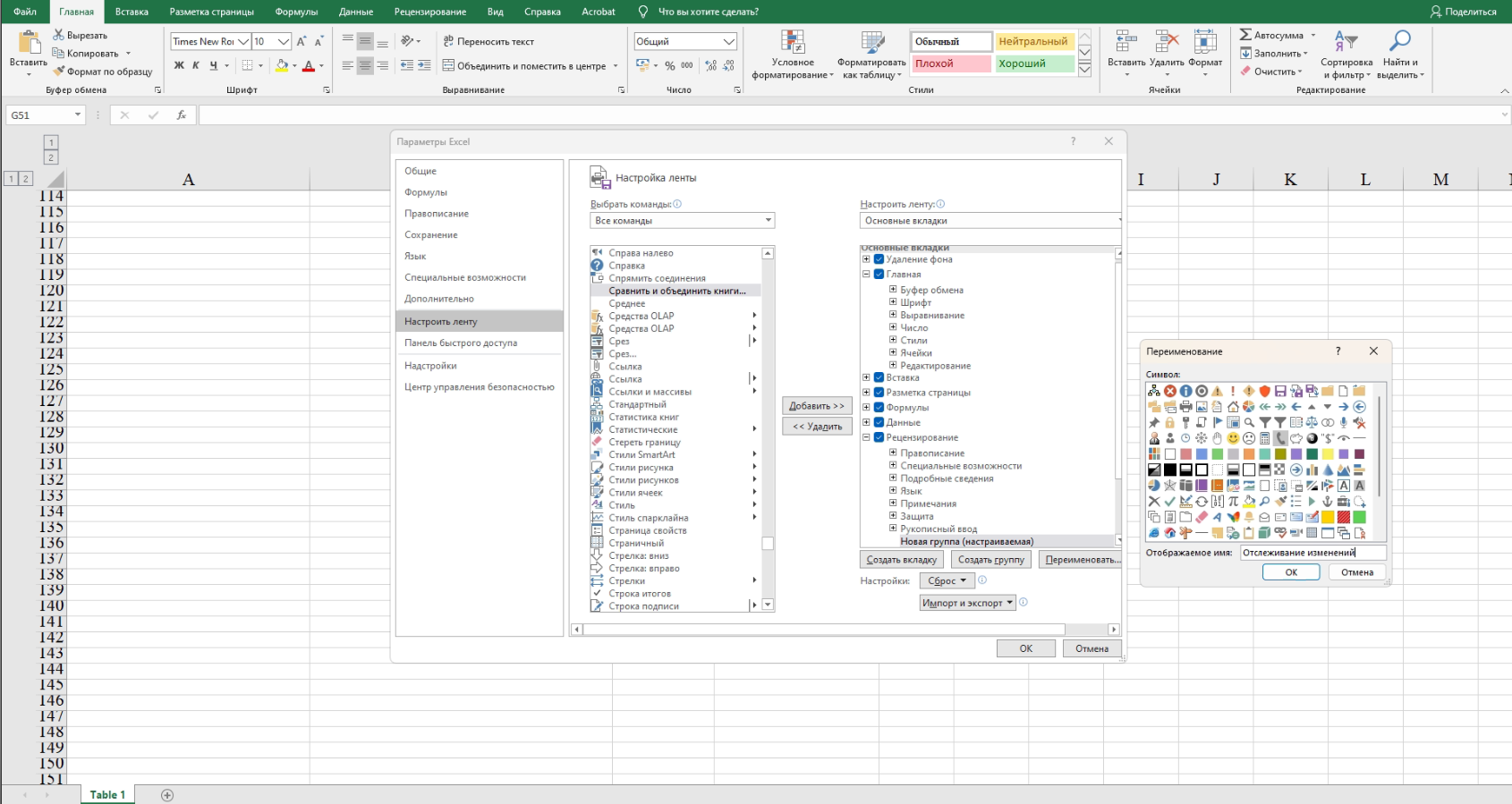
Task: Click the Добавить >> button
Action: point(817,406)
